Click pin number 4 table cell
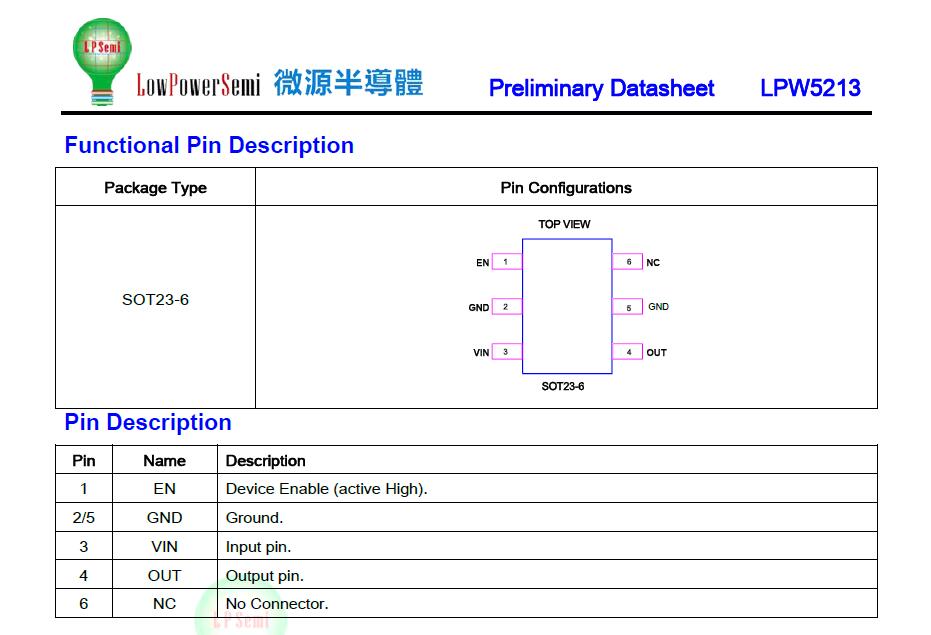 [84, 575]
